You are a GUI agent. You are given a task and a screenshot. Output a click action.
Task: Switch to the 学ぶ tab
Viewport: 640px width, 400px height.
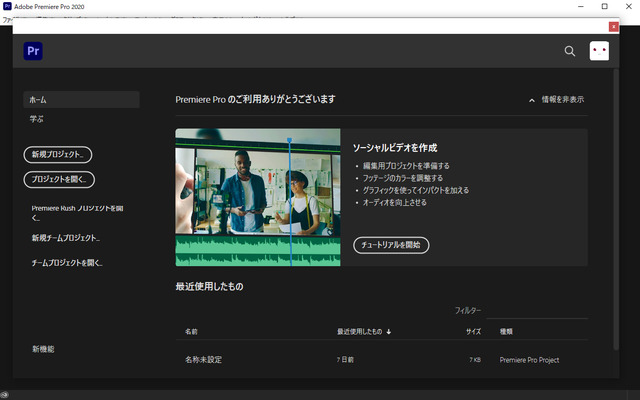(36, 119)
